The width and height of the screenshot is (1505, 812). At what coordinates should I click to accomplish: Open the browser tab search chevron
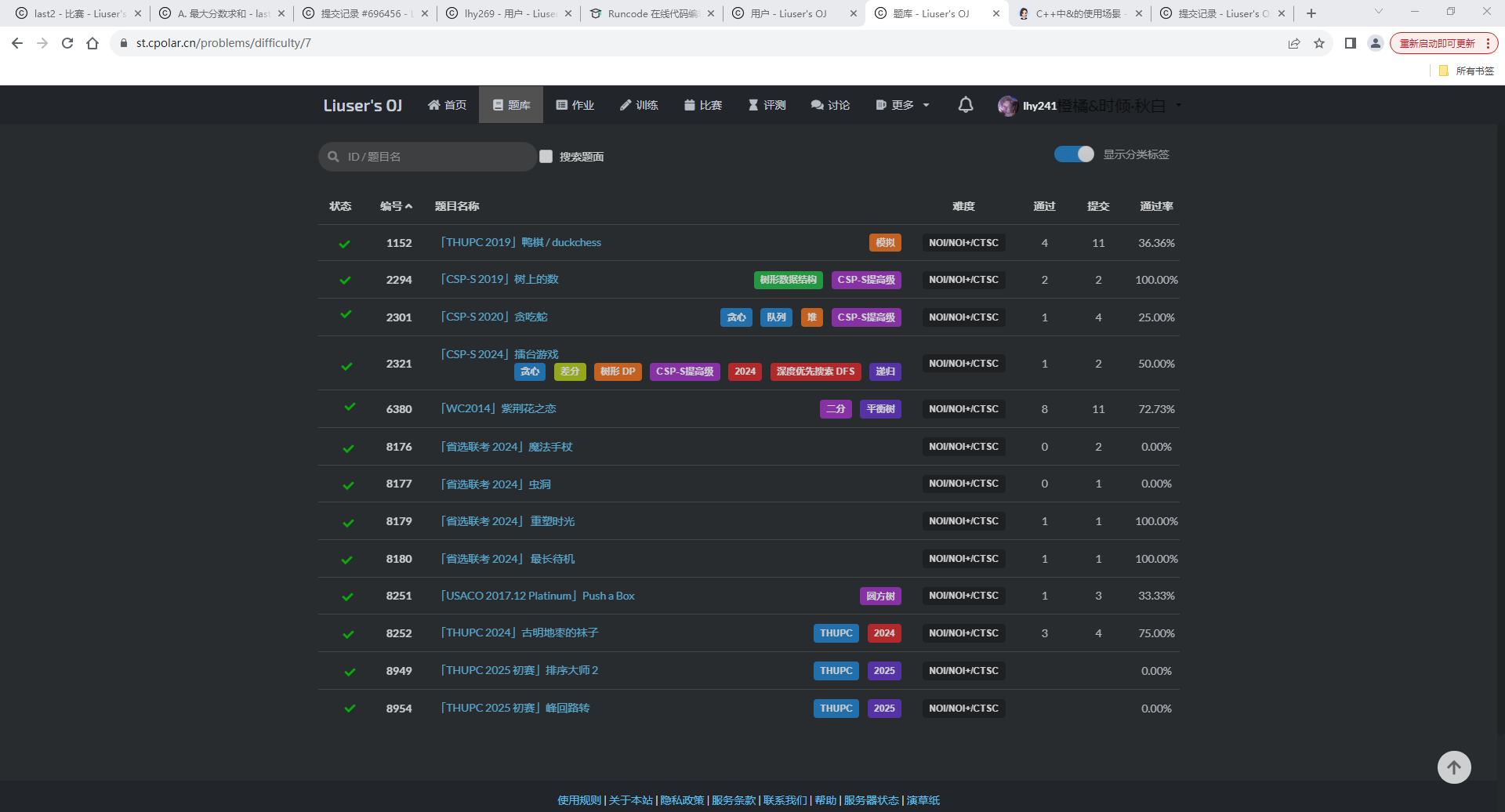pos(1379,13)
